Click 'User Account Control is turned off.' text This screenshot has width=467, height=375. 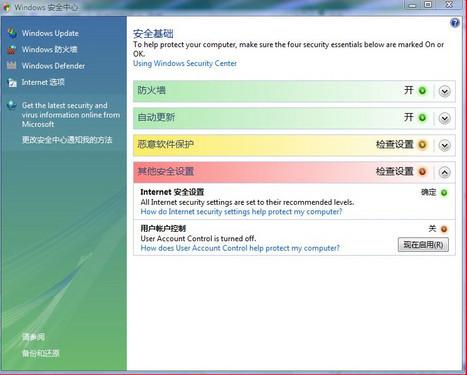(x=198, y=238)
